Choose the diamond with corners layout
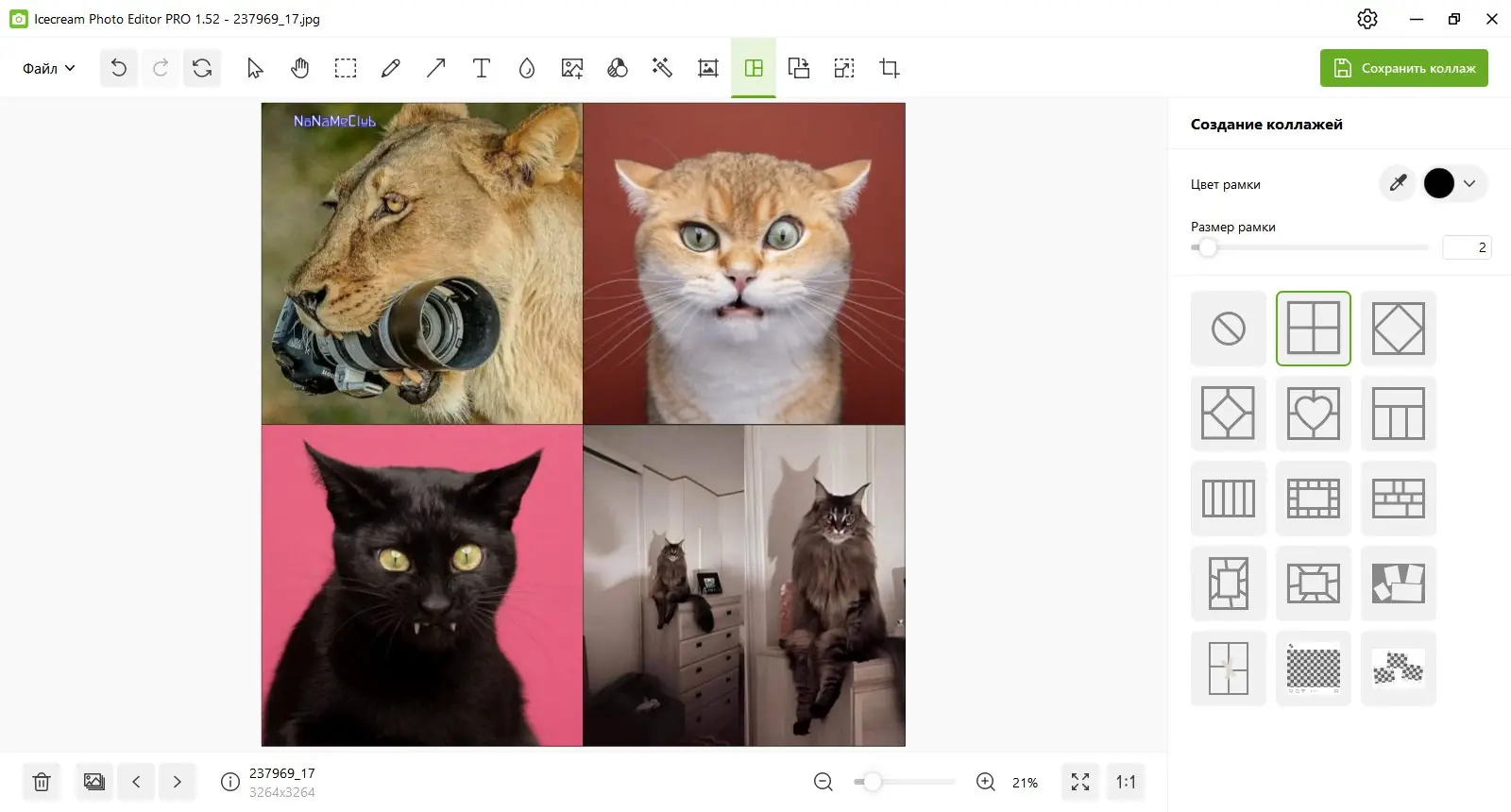This screenshot has height=812, width=1511. 1229,414
